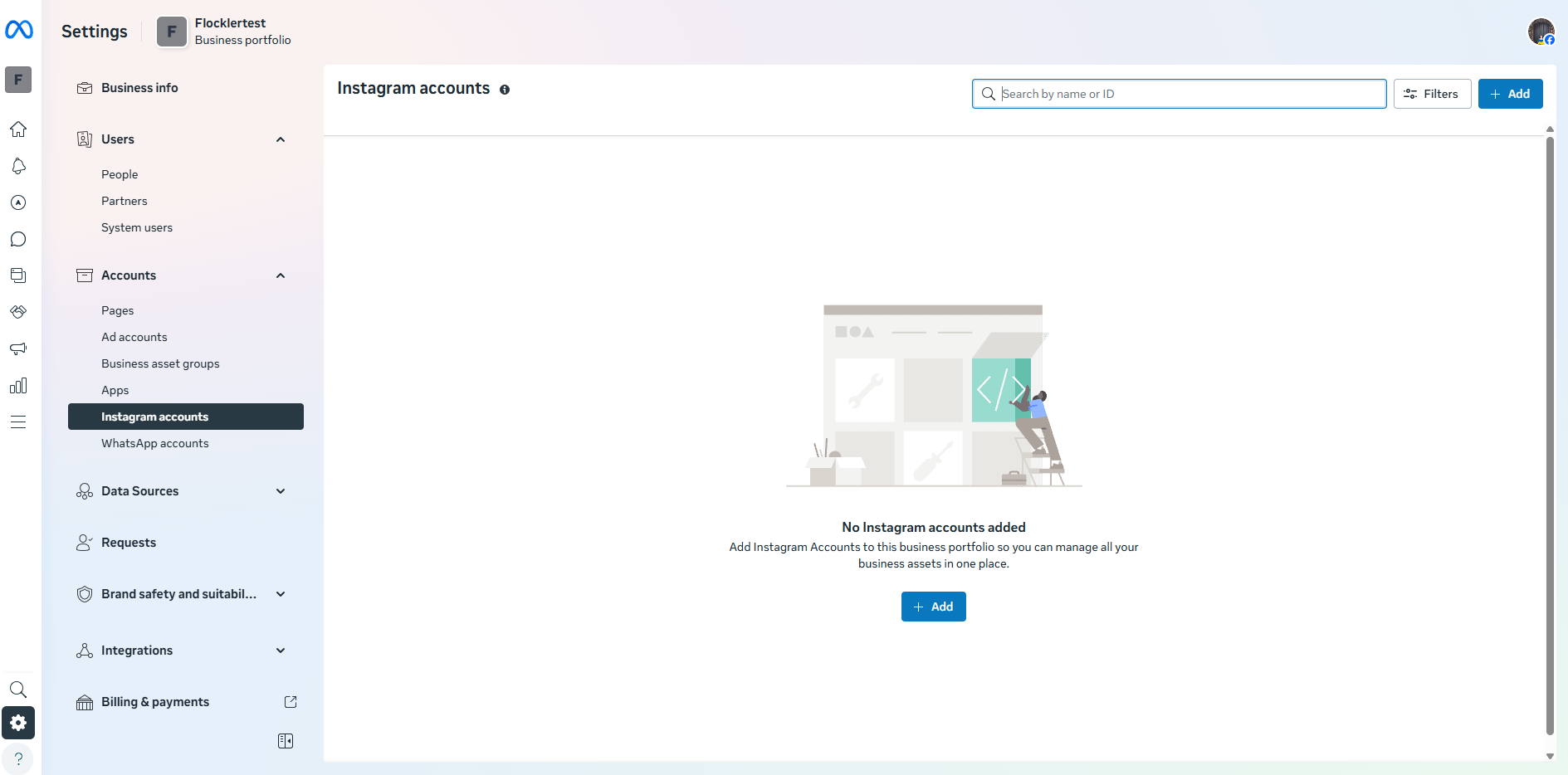Click the vertical scrollbar thumb
This screenshot has width=1568, height=775.
coord(1550,435)
